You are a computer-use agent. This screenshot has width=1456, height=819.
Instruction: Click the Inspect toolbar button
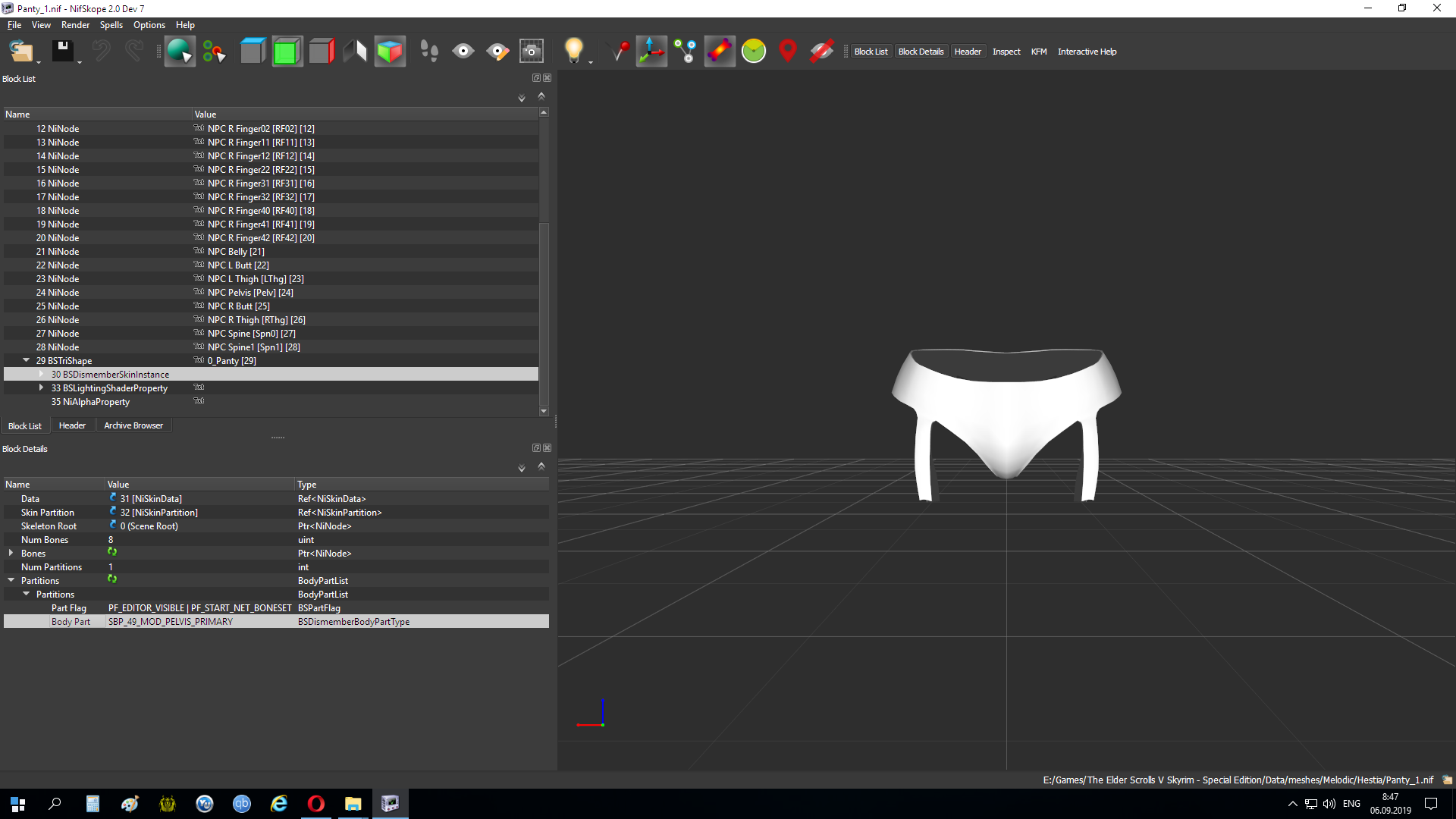1006,52
